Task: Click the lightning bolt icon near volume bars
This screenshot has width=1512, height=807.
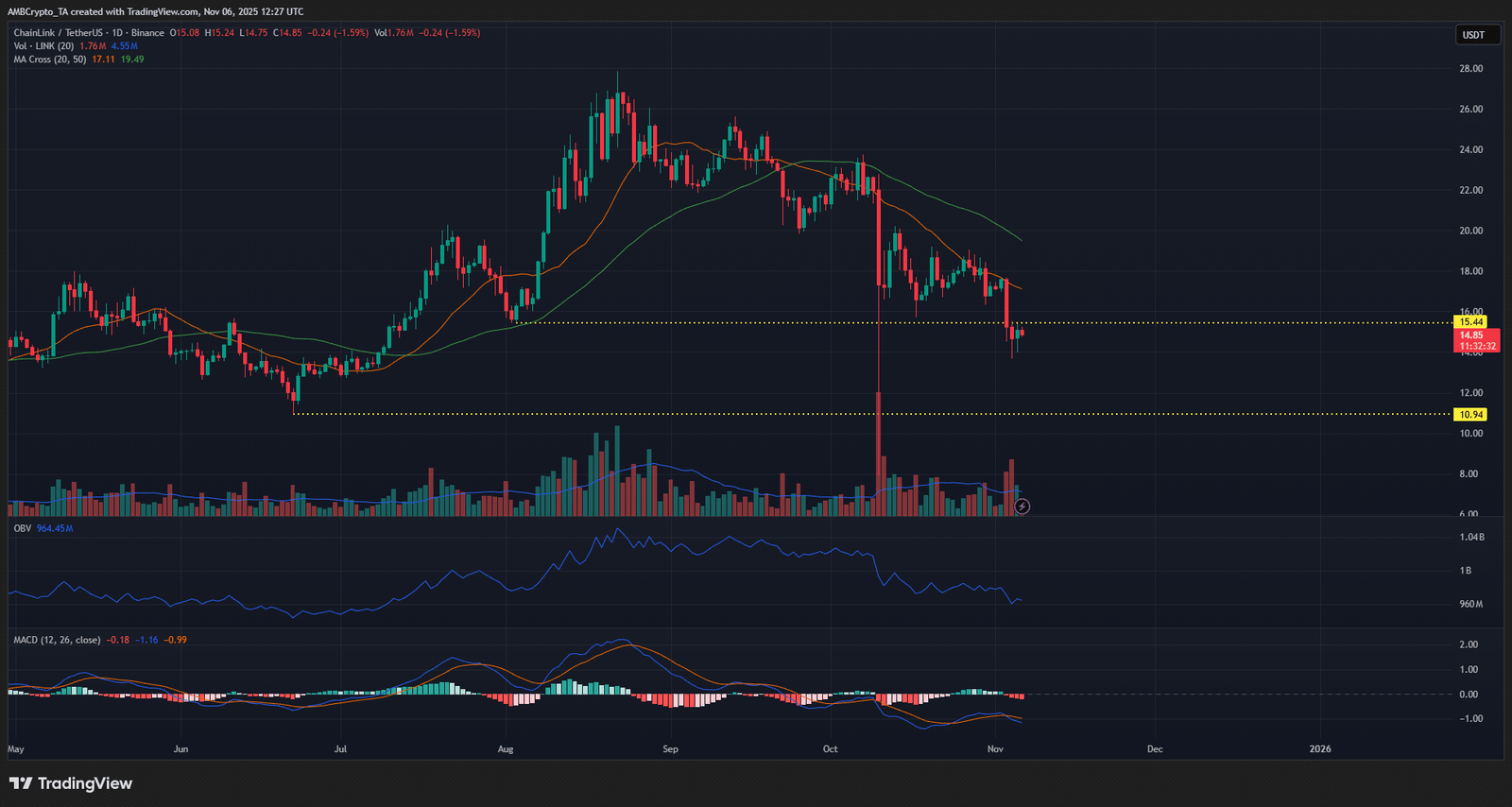Action: click(1022, 507)
